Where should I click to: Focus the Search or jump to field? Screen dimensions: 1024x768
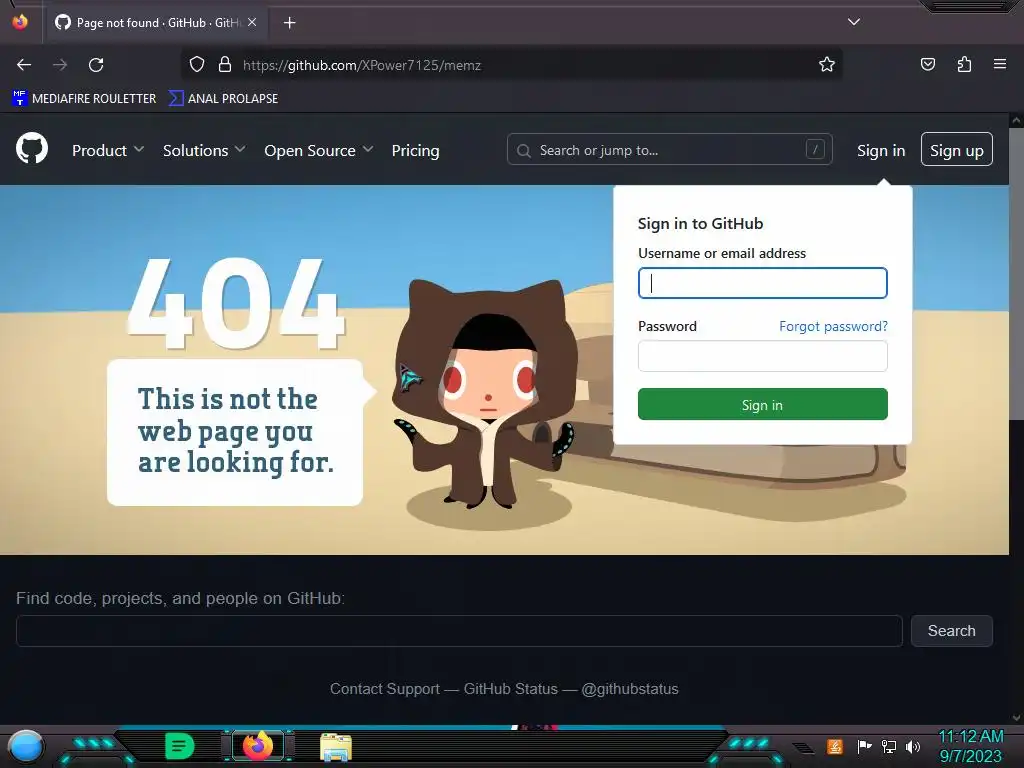[x=669, y=150]
